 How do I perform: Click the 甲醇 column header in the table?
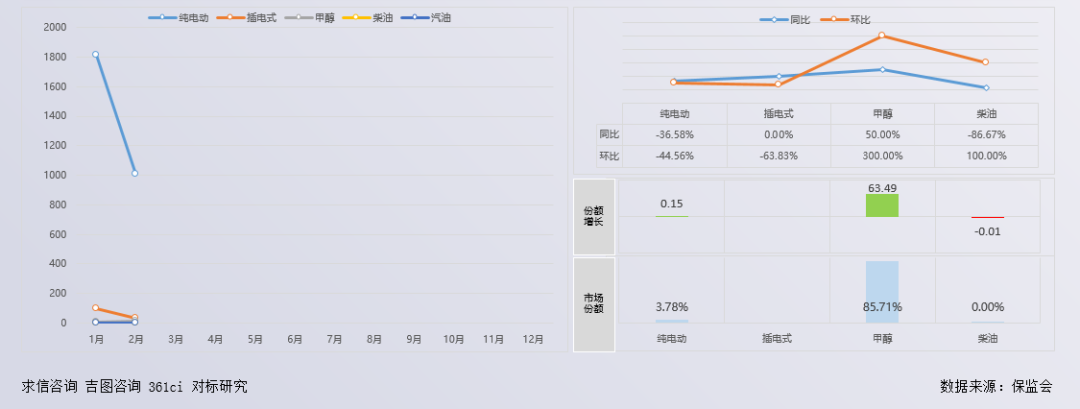coord(882,114)
